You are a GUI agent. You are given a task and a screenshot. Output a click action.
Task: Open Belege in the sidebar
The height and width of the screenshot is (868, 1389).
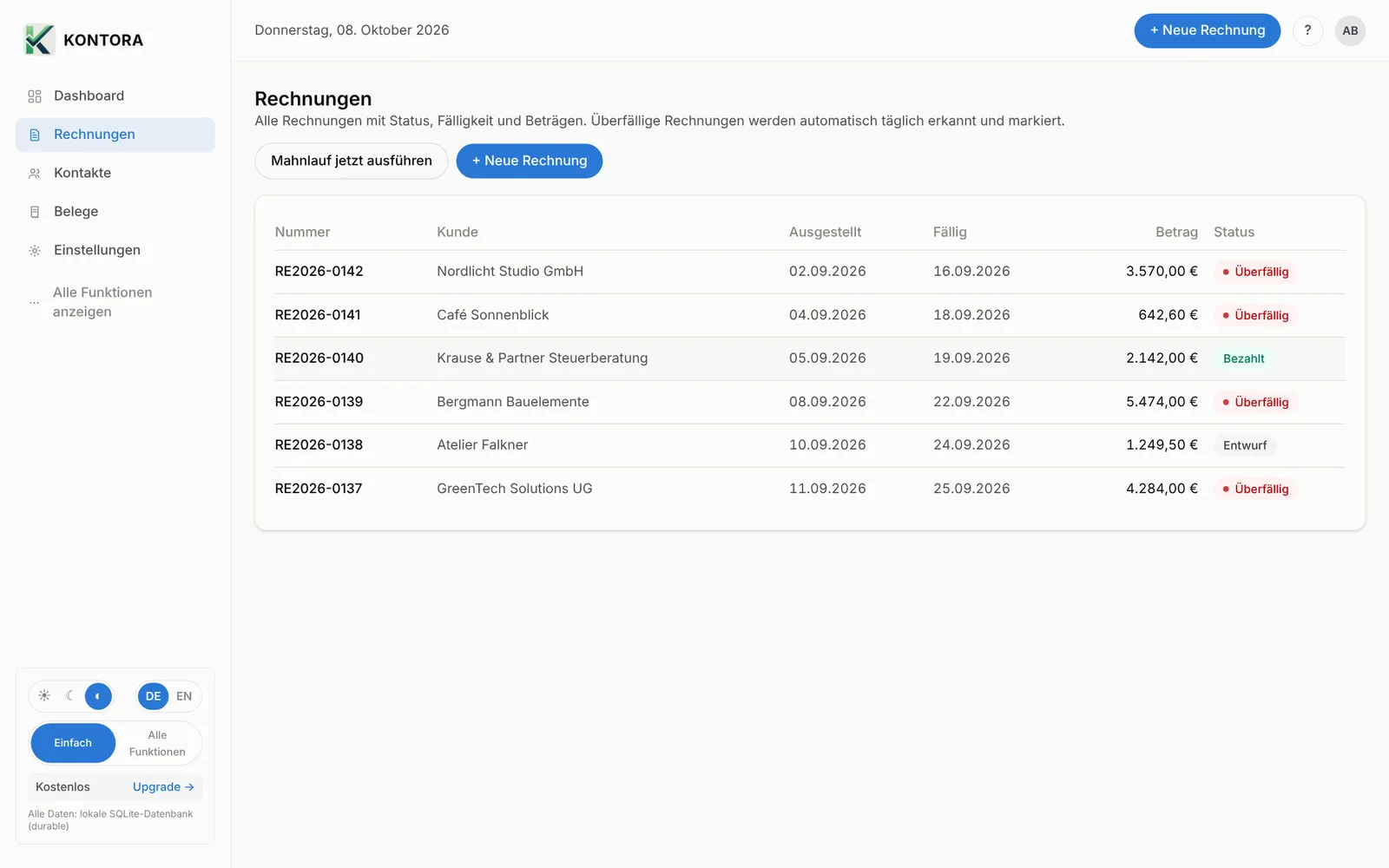[115, 212]
